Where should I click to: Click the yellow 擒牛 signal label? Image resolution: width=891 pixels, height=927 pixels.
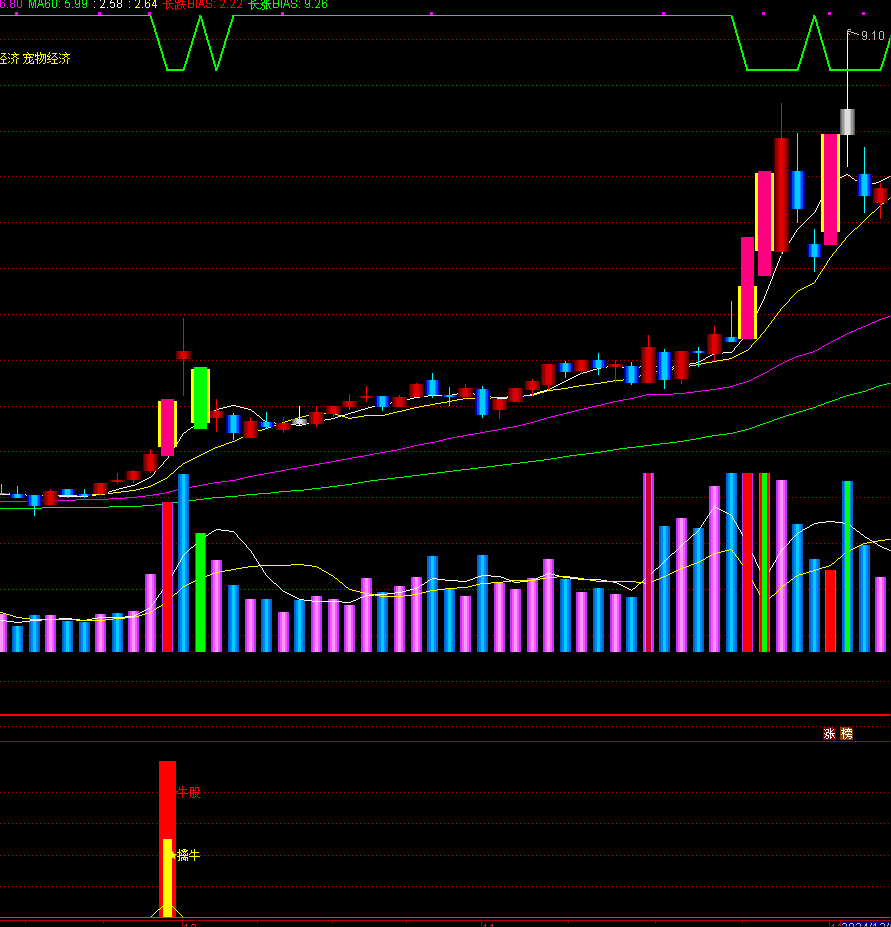[189, 855]
